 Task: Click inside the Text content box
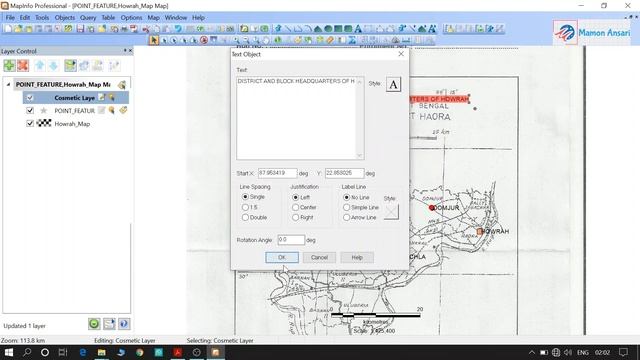[x=296, y=118]
